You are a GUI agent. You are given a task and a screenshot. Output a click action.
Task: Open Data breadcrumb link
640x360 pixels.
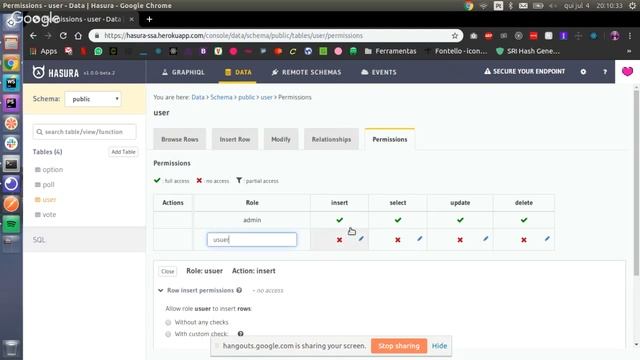198,97
